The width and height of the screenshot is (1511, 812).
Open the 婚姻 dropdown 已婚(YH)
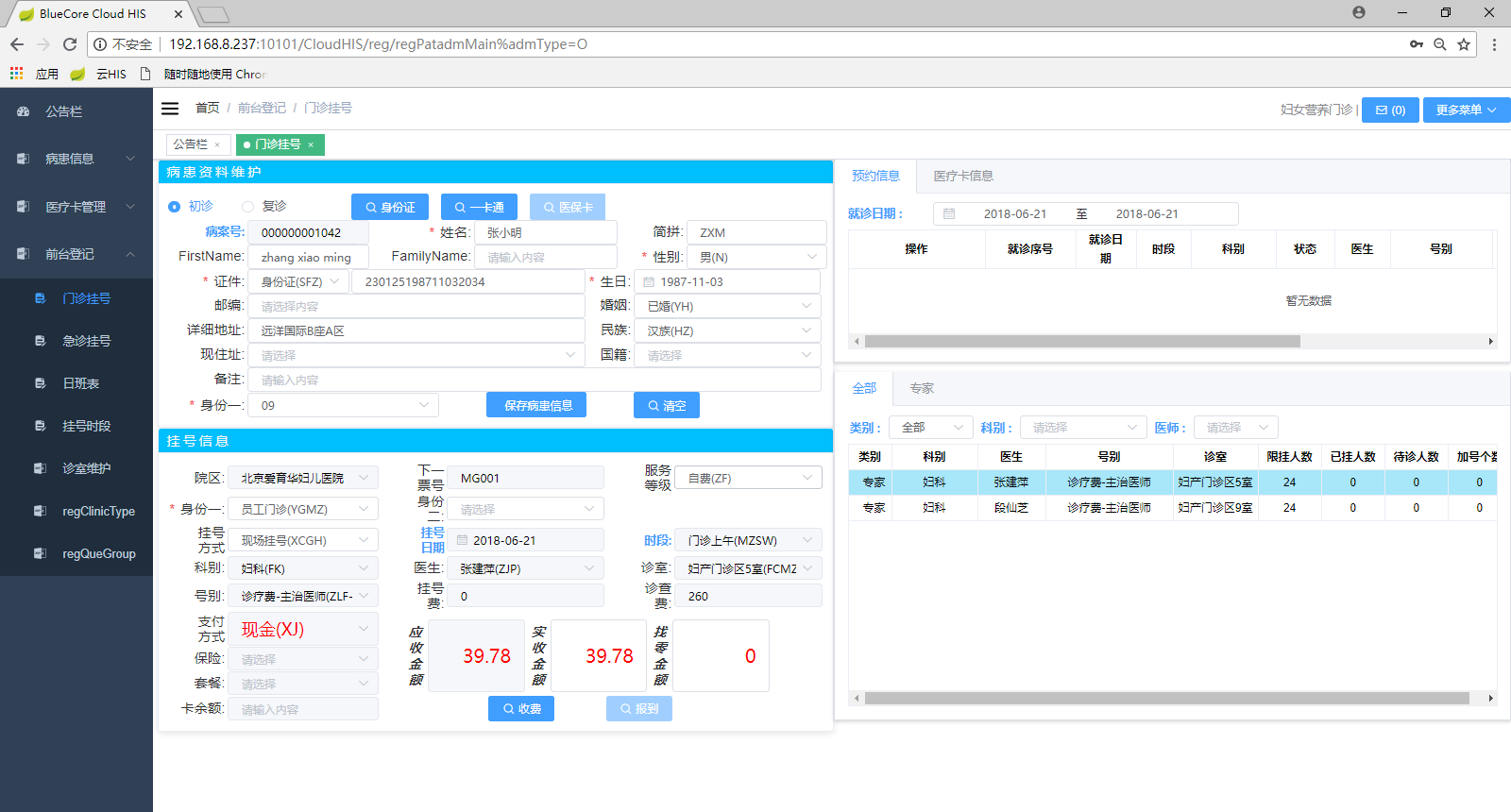[x=727, y=306]
